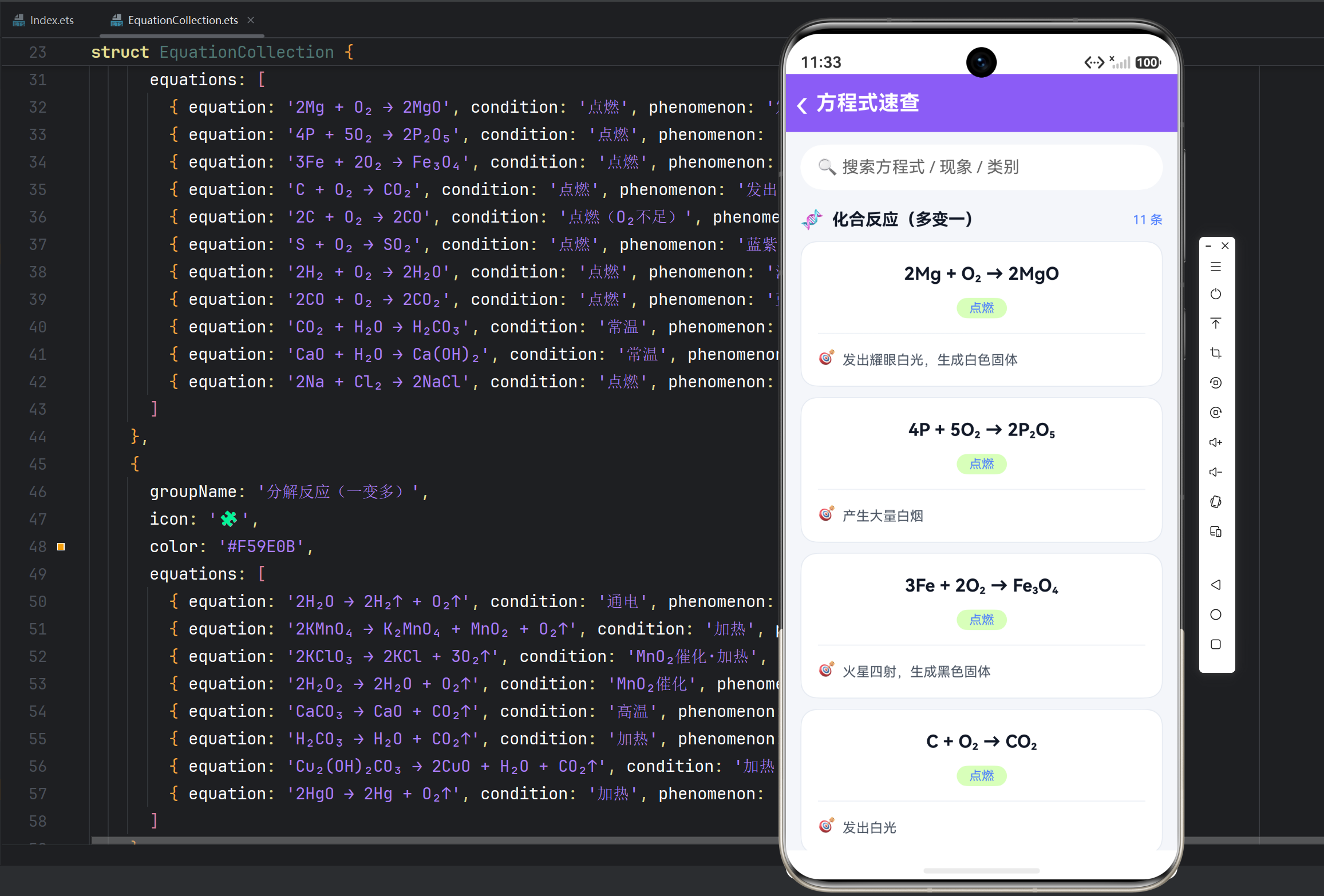Click the 'CaCO₃ → CaO + CO₂↑' string on line 54
Screen dimensions: 1324x896
[383, 711]
